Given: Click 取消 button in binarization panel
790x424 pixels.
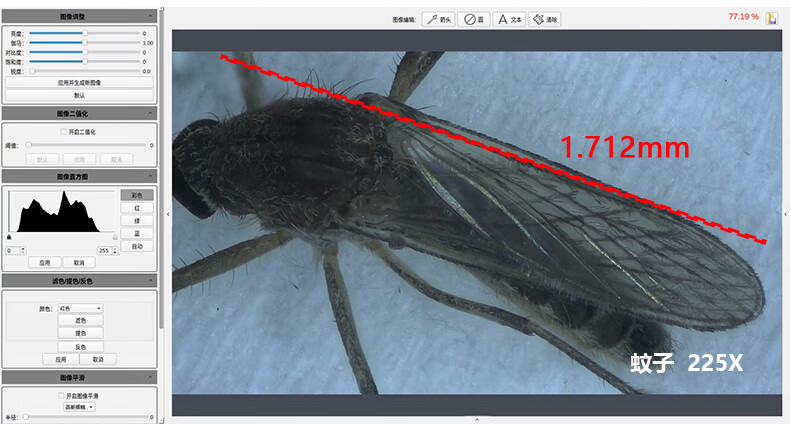Looking at the screenshot, I should 116,159.
